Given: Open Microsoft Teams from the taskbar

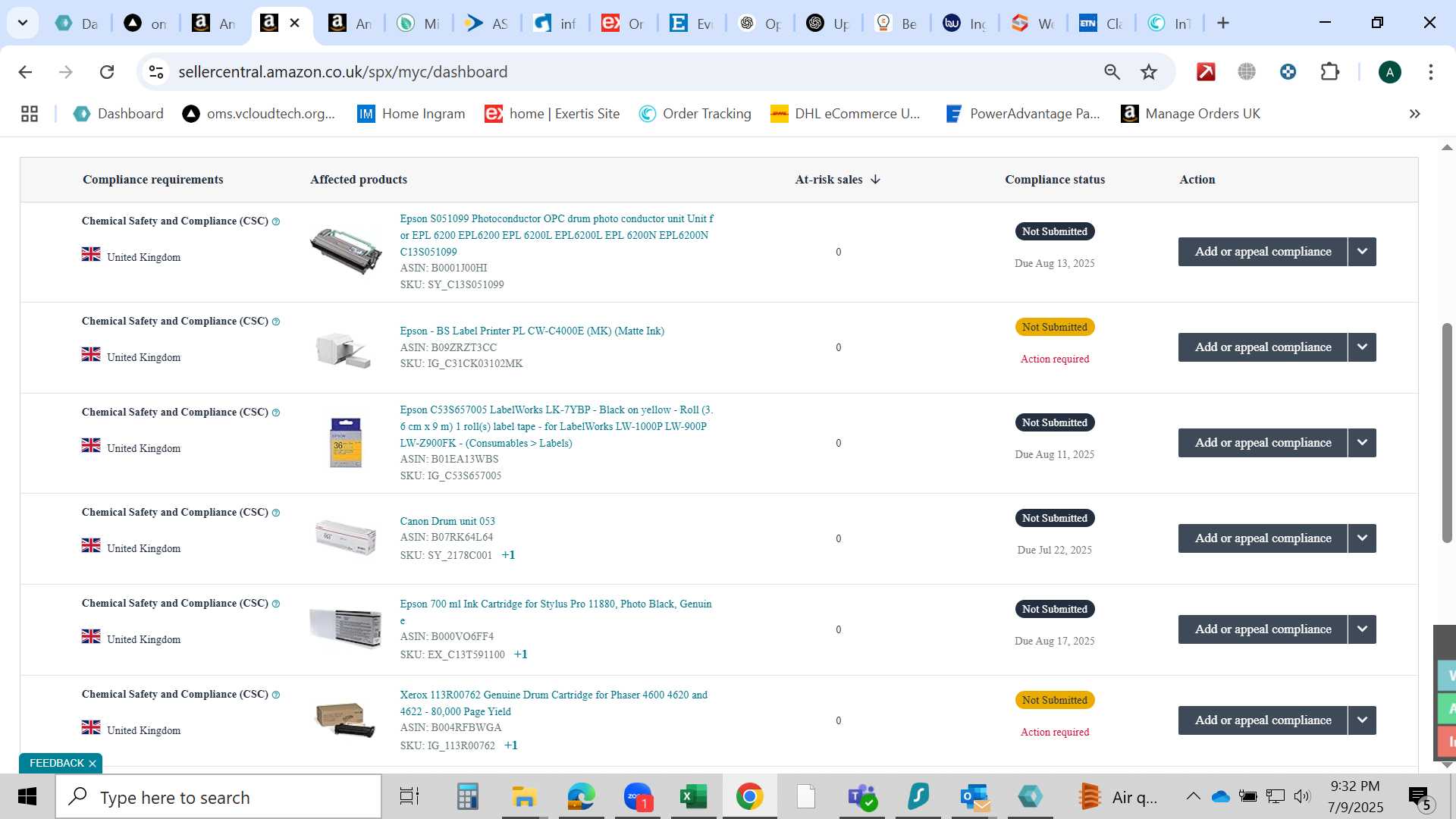Looking at the screenshot, I should pos(862,796).
